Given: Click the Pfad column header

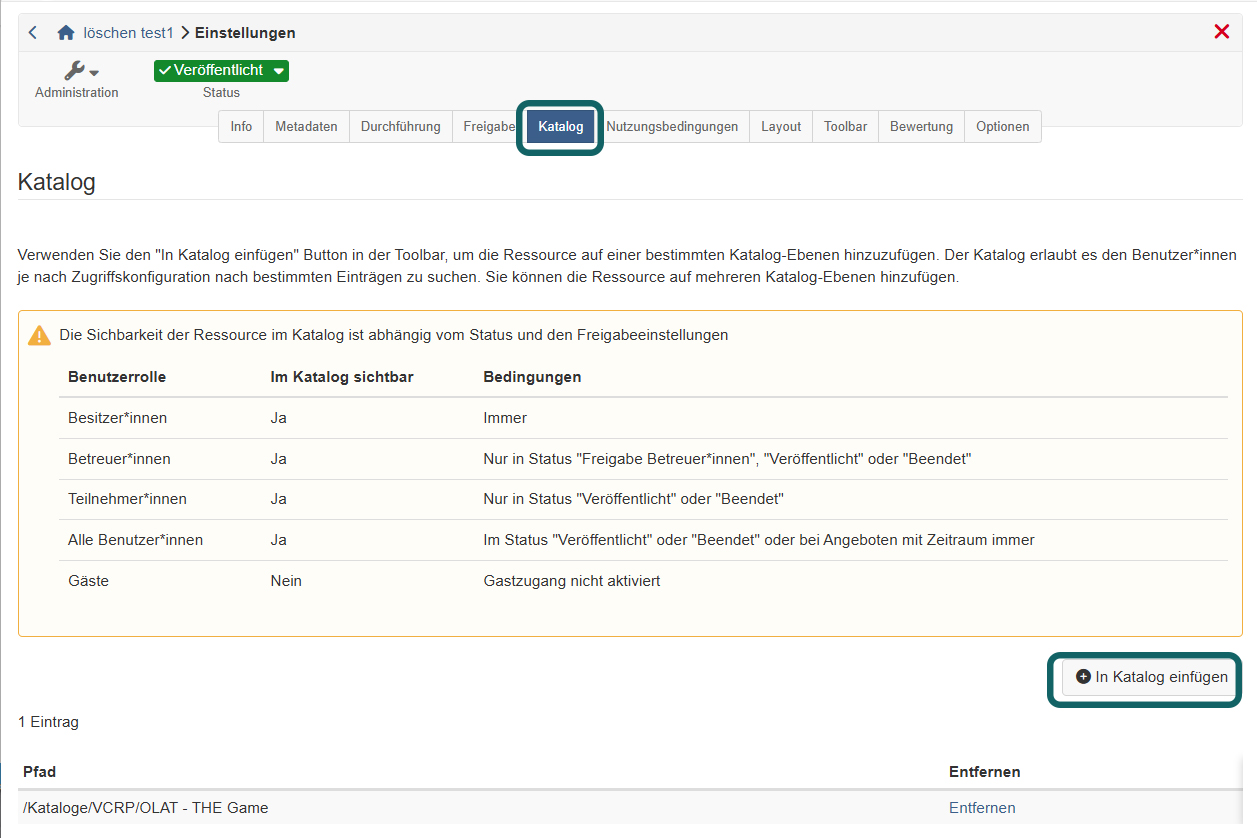Looking at the screenshot, I should (x=40, y=772).
